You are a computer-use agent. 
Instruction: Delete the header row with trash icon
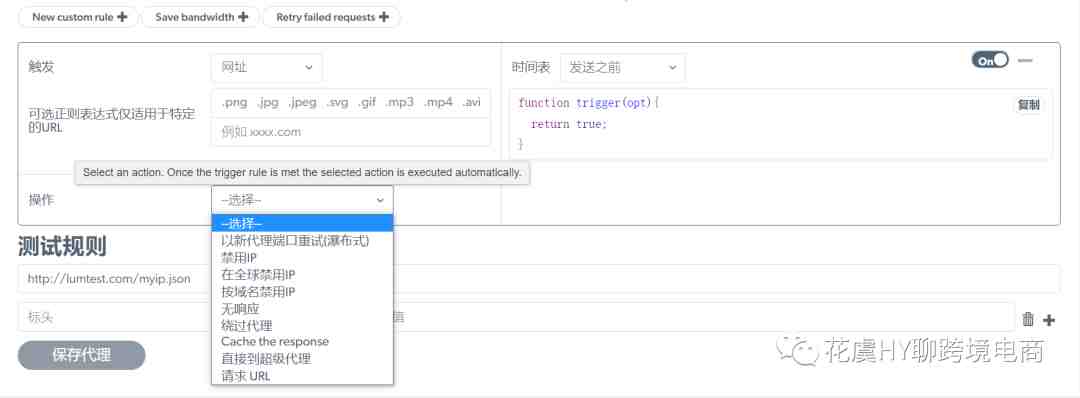tap(1028, 319)
